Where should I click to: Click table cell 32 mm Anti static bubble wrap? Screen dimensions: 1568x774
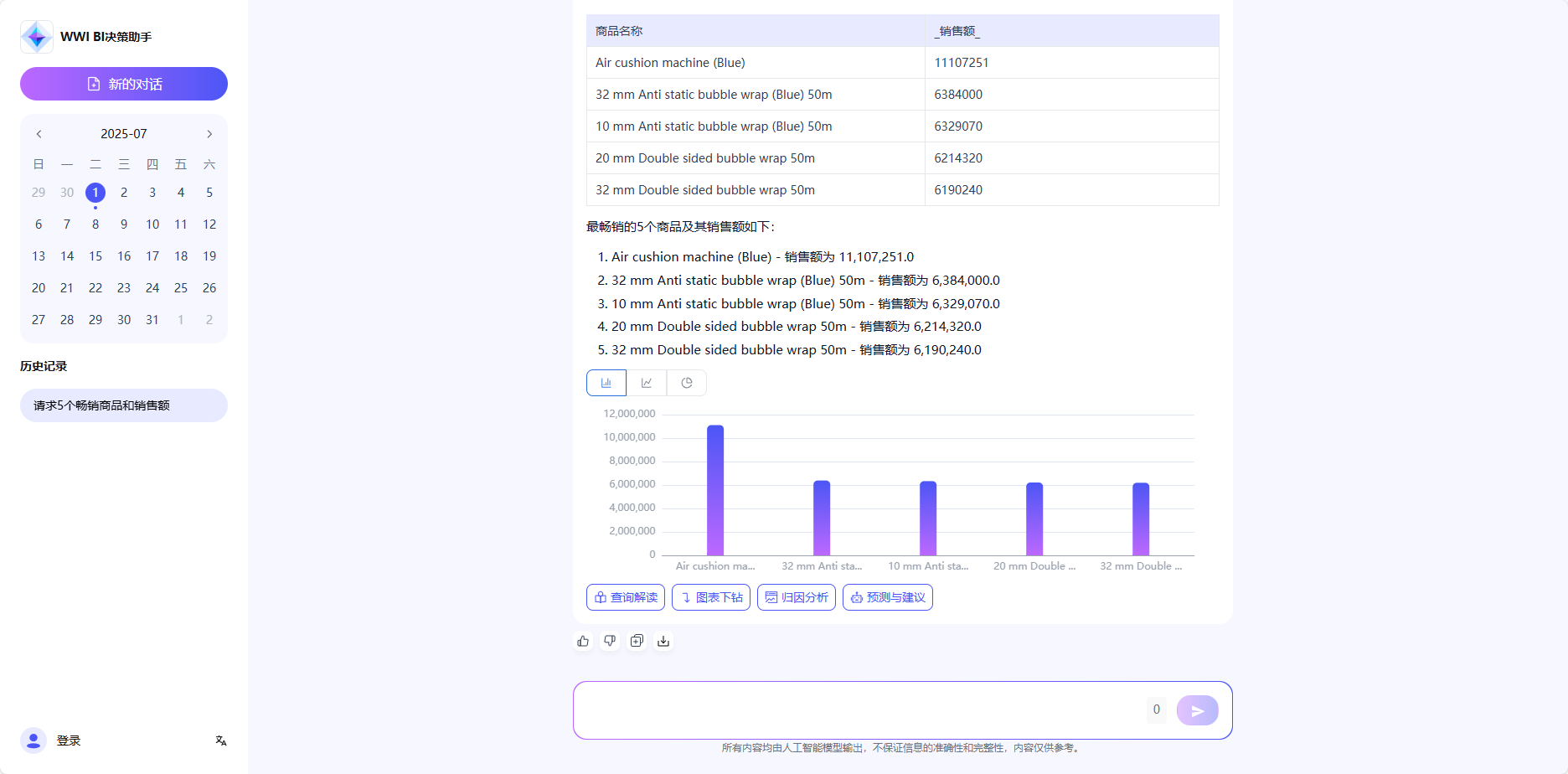(x=756, y=95)
